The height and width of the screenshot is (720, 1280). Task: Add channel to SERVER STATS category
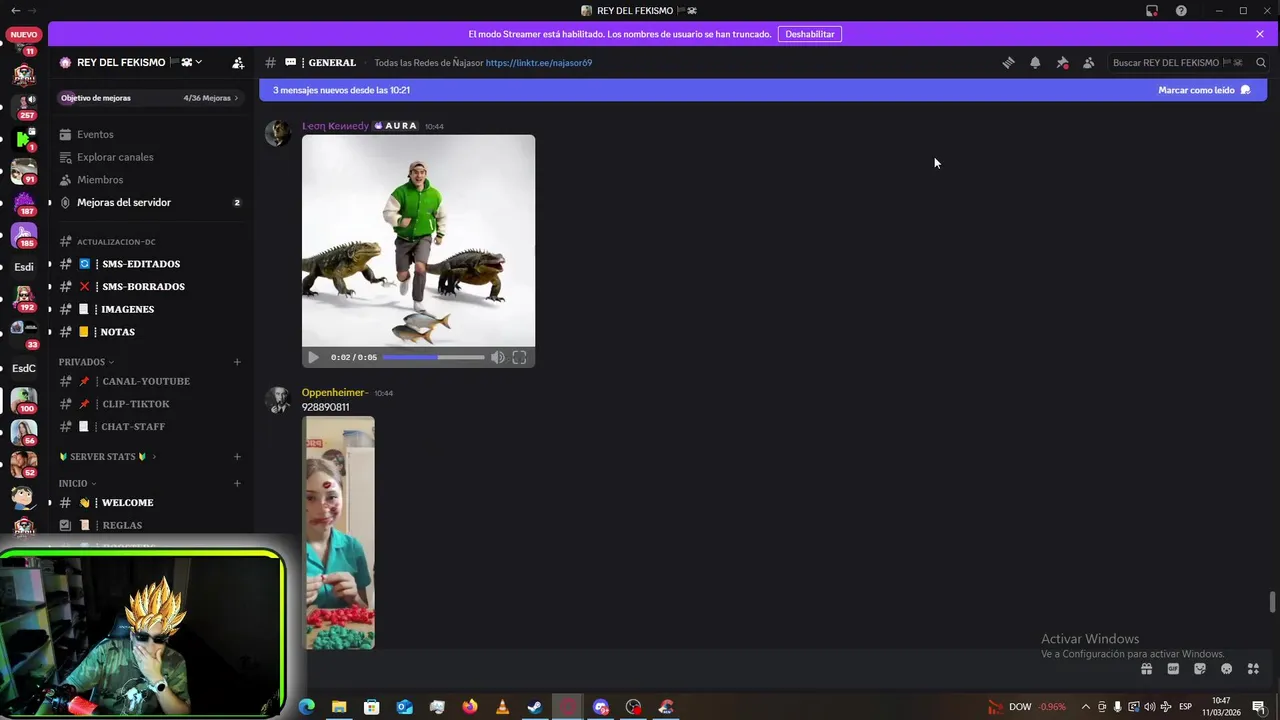[237, 457]
